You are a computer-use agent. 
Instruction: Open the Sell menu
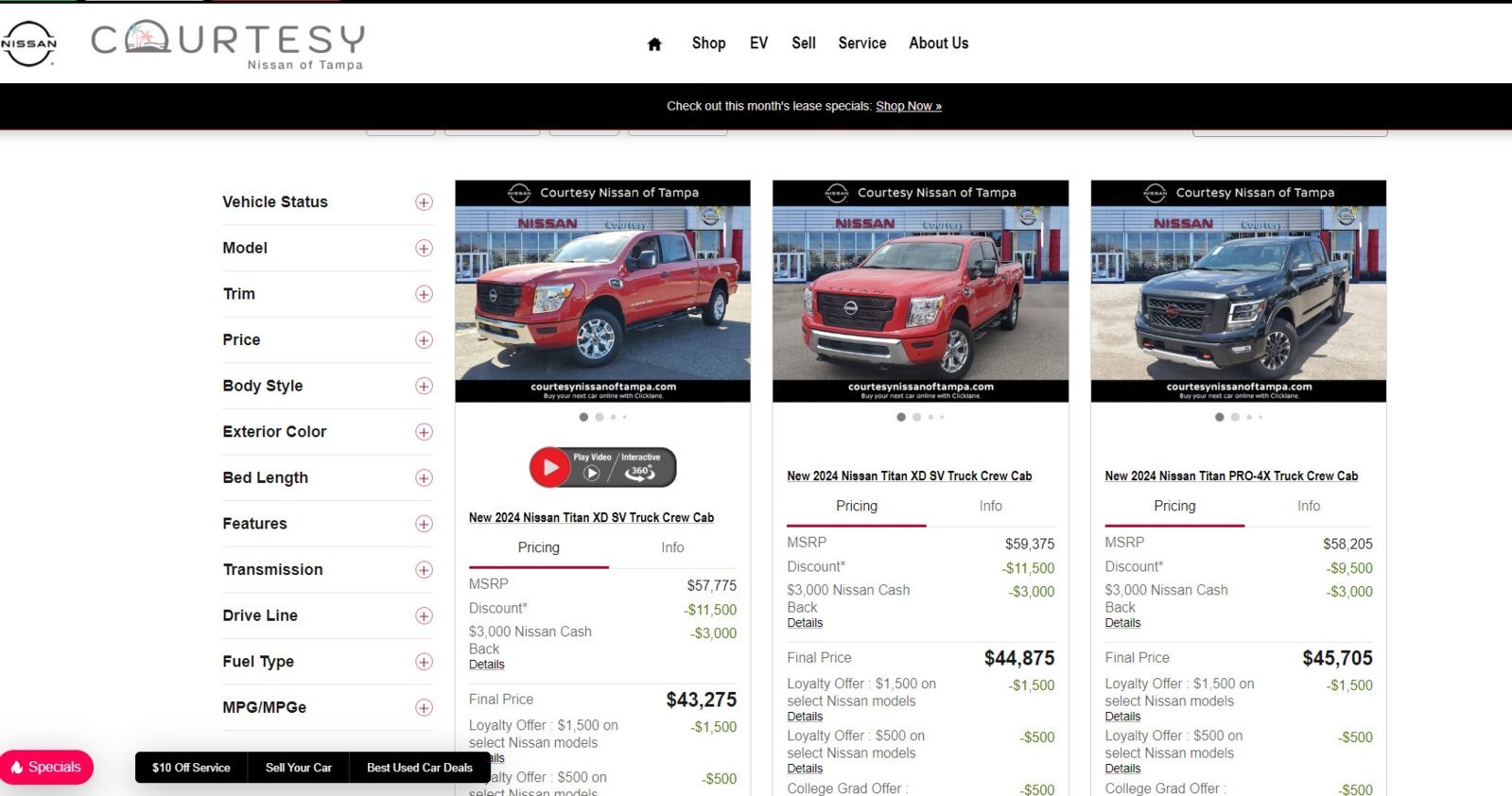tap(804, 43)
